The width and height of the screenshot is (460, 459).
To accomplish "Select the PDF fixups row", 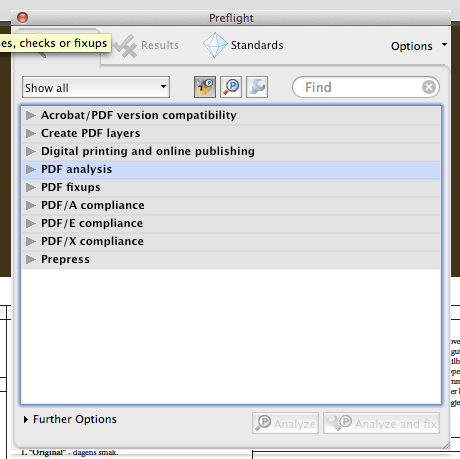I will pyautogui.click(x=231, y=187).
